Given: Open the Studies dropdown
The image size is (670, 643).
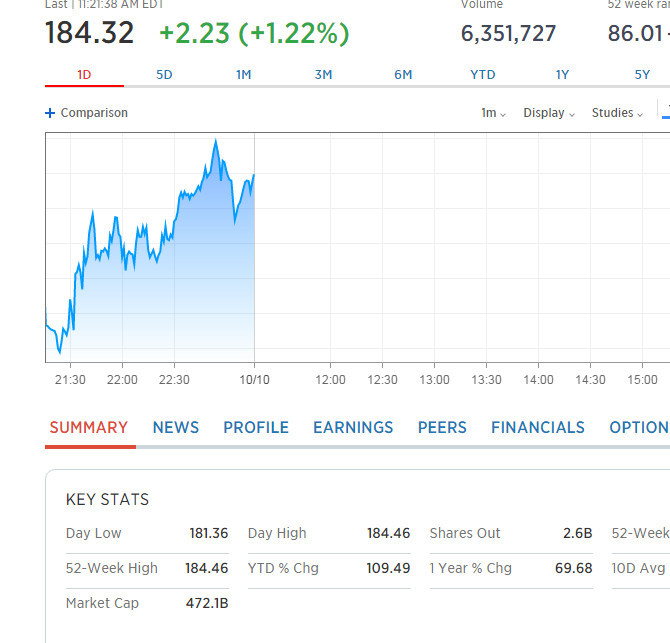Looking at the screenshot, I should (617, 113).
